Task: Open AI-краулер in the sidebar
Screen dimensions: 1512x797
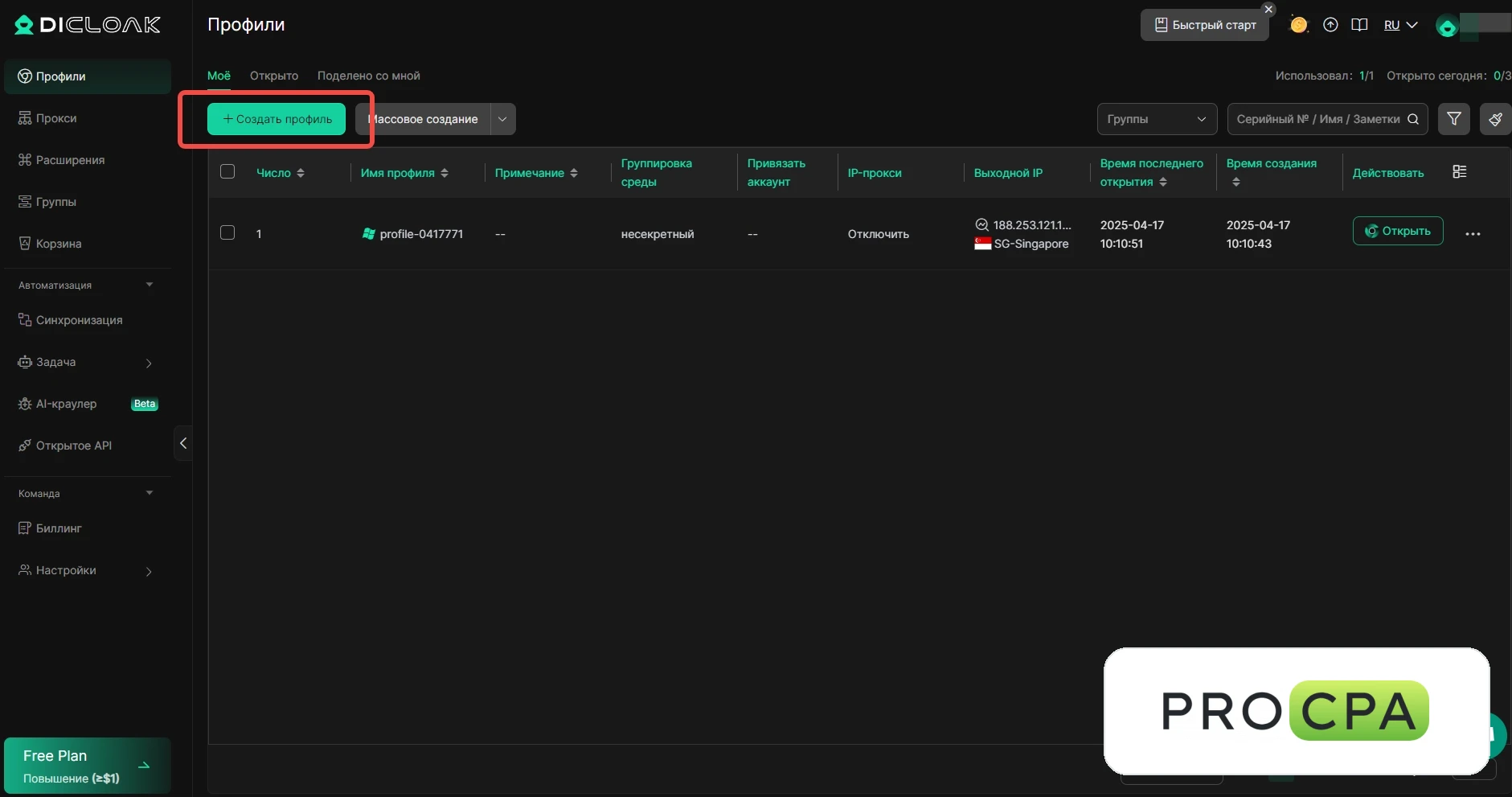Action: pos(86,404)
